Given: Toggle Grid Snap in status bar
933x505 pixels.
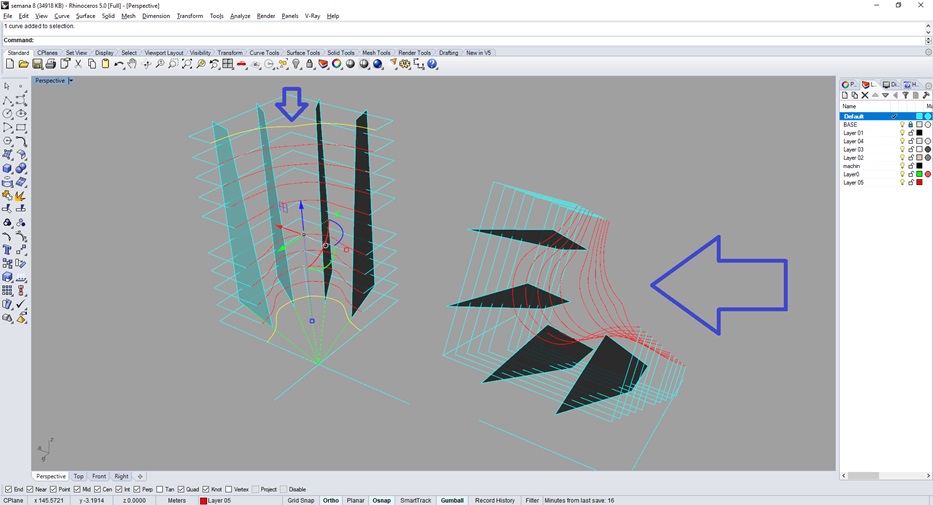Looking at the screenshot, I should 301,501.
